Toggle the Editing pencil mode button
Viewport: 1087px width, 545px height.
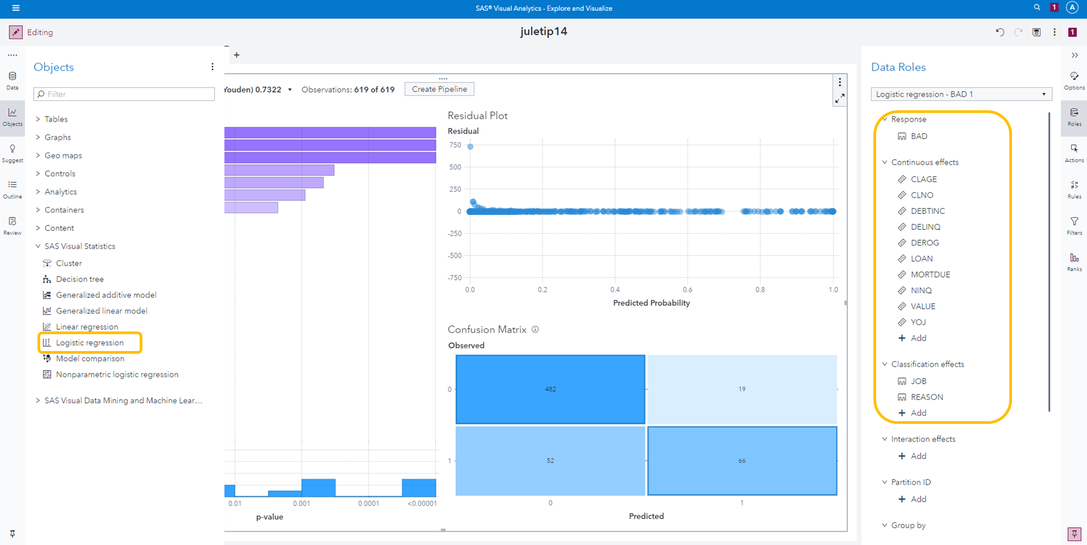(15, 32)
